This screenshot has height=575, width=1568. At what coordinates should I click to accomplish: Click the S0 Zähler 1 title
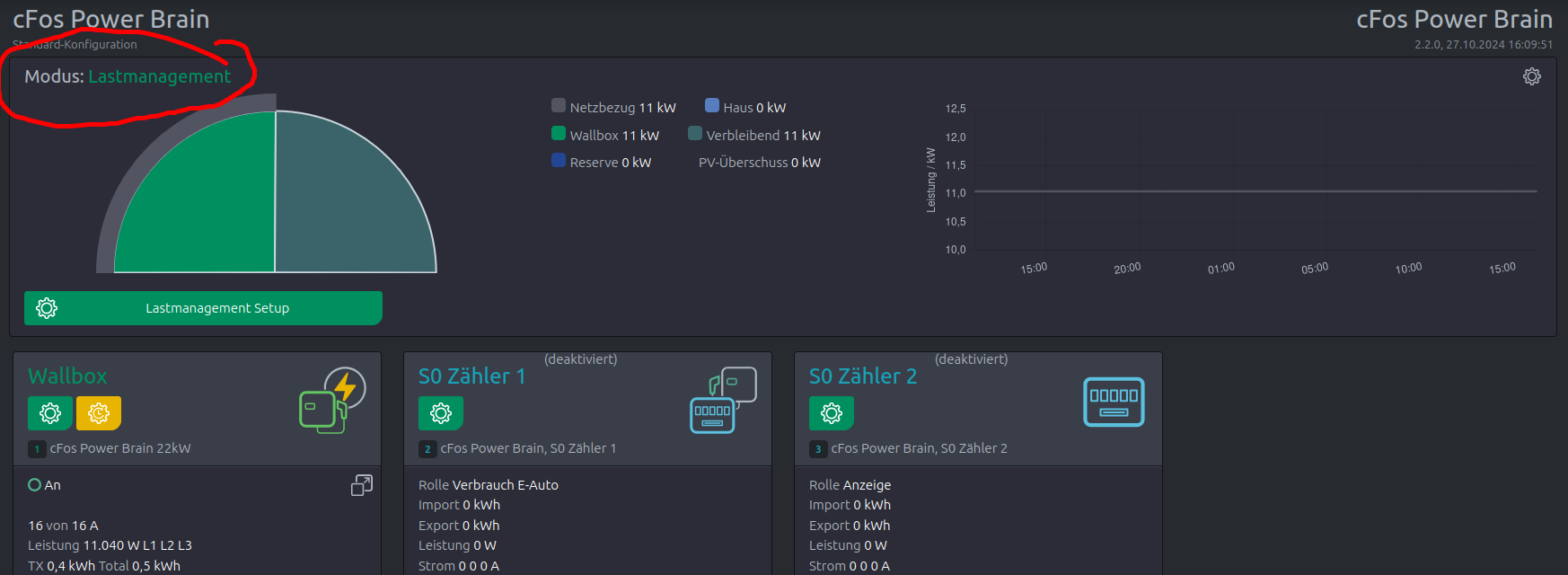[x=472, y=376]
